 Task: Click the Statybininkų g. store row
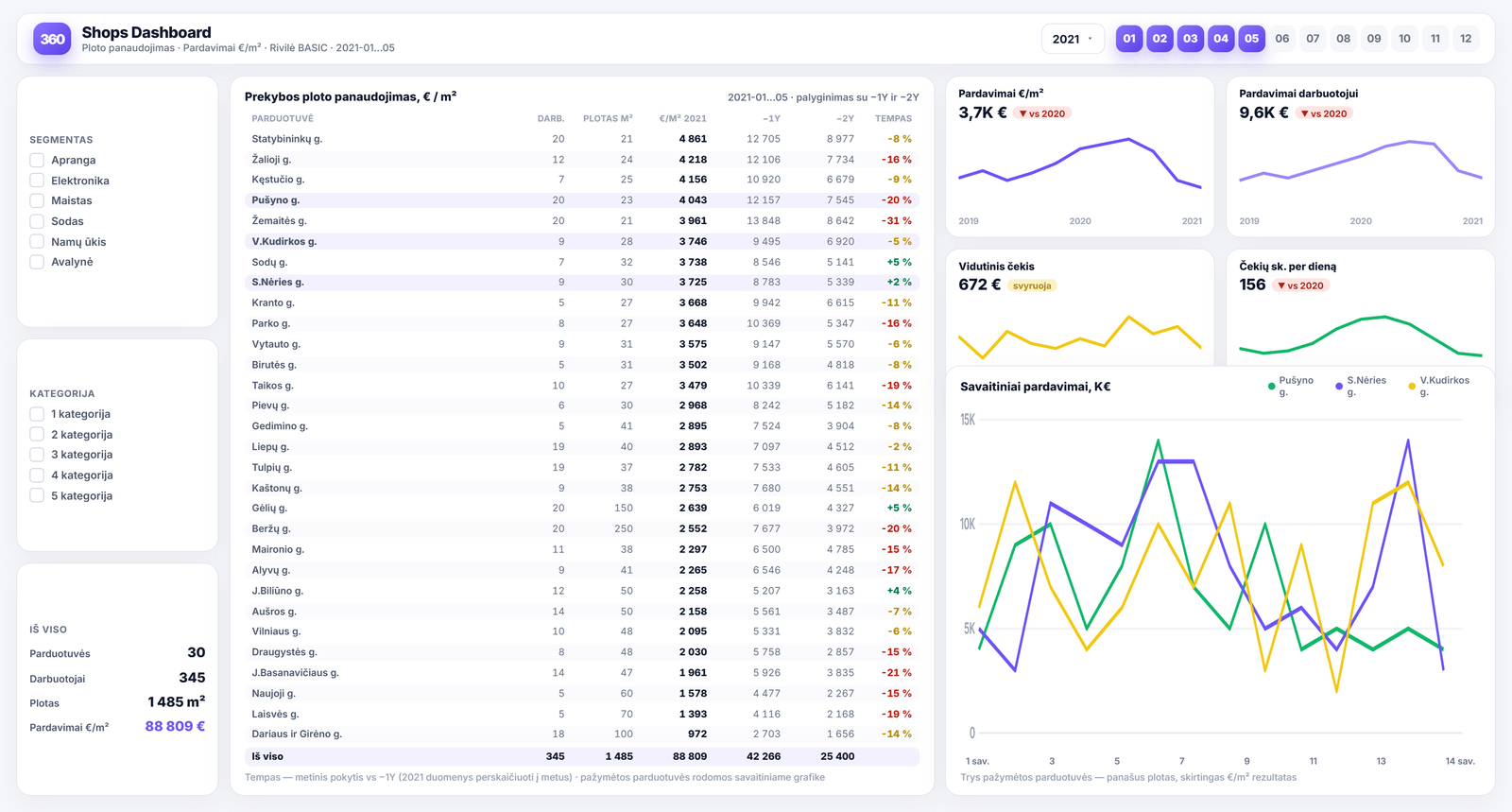582,139
